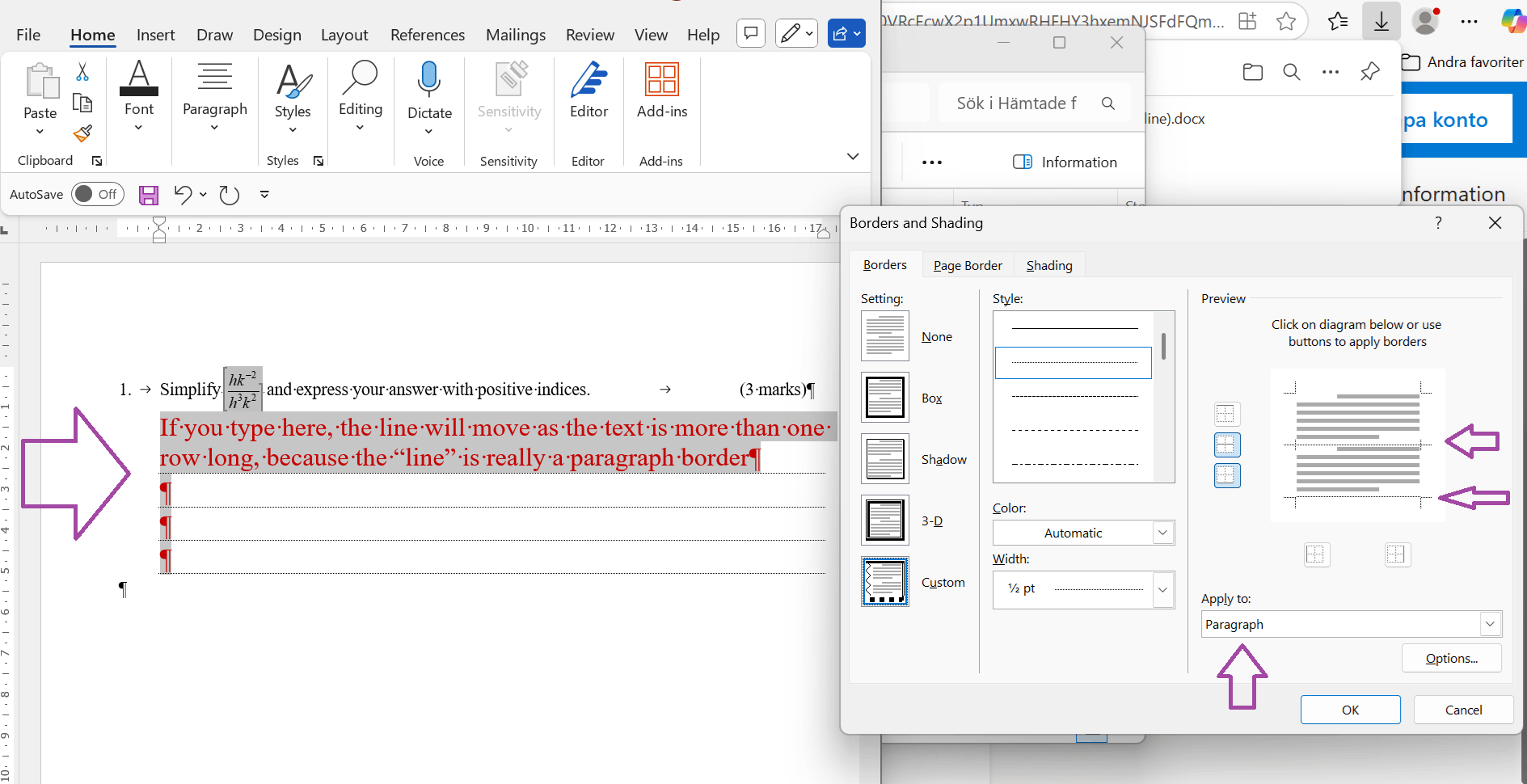Open the Insert ribbon tab
Viewport: 1527px width, 784px height.
pos(155,35)
